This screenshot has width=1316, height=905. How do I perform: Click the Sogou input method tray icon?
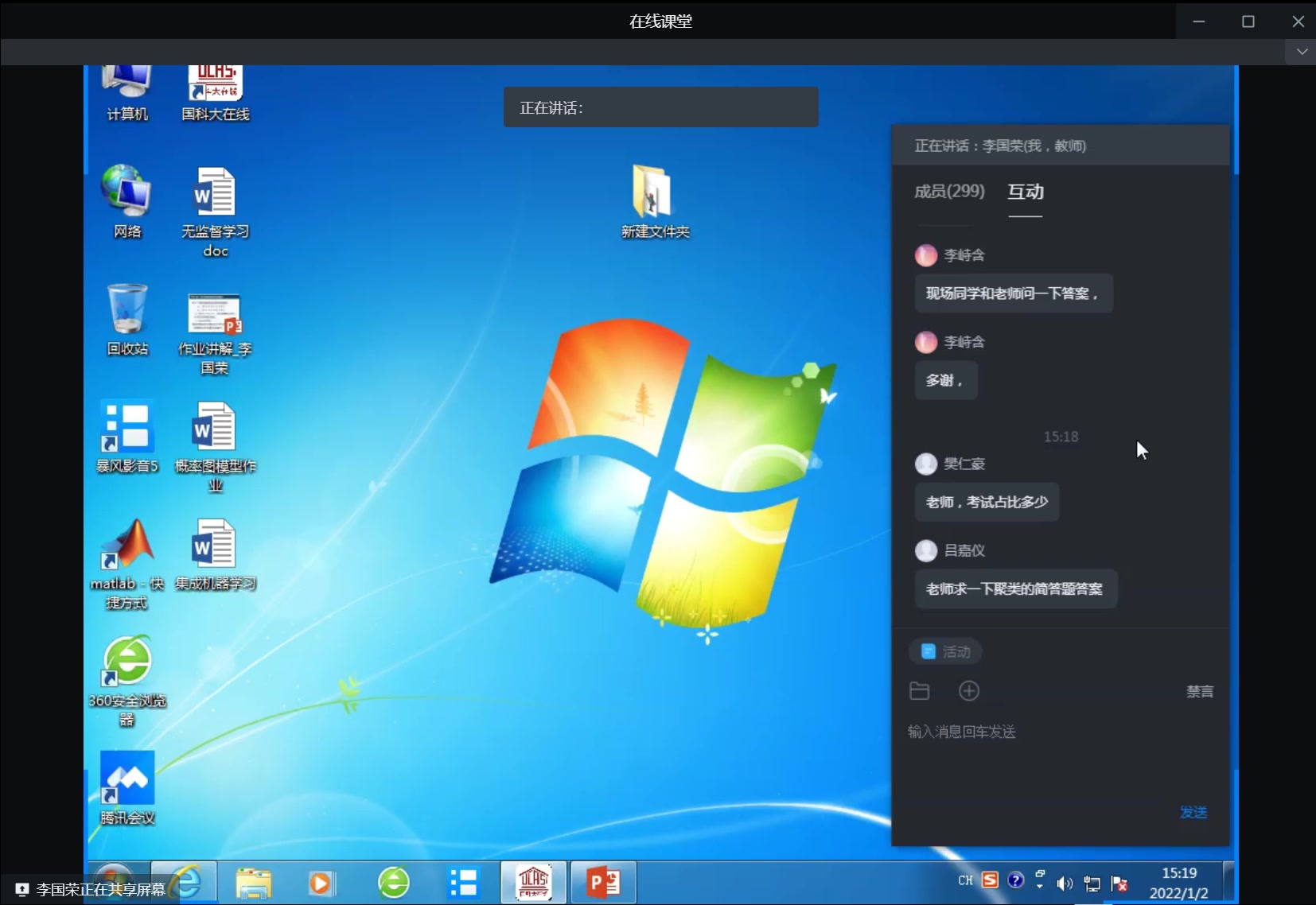point(990,880)
